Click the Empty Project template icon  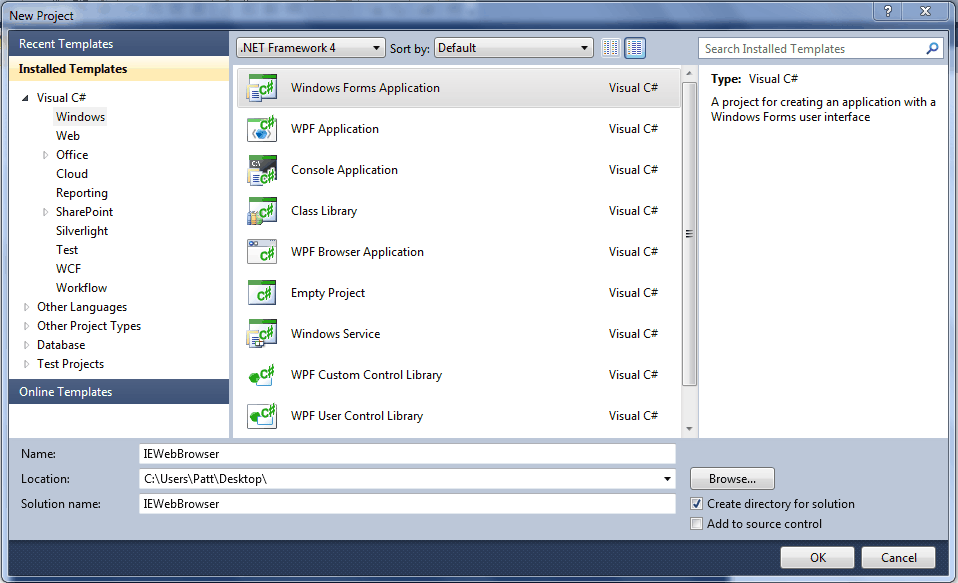261,293
